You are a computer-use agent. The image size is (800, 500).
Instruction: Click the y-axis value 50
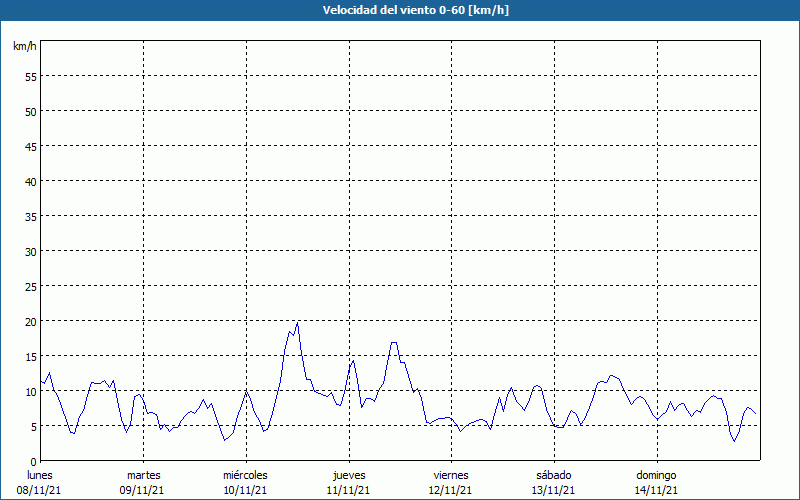(x=31, y=112)
